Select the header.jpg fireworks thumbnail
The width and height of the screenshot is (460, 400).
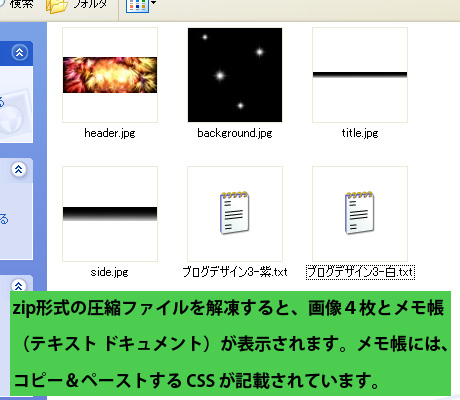click(110, 75)
